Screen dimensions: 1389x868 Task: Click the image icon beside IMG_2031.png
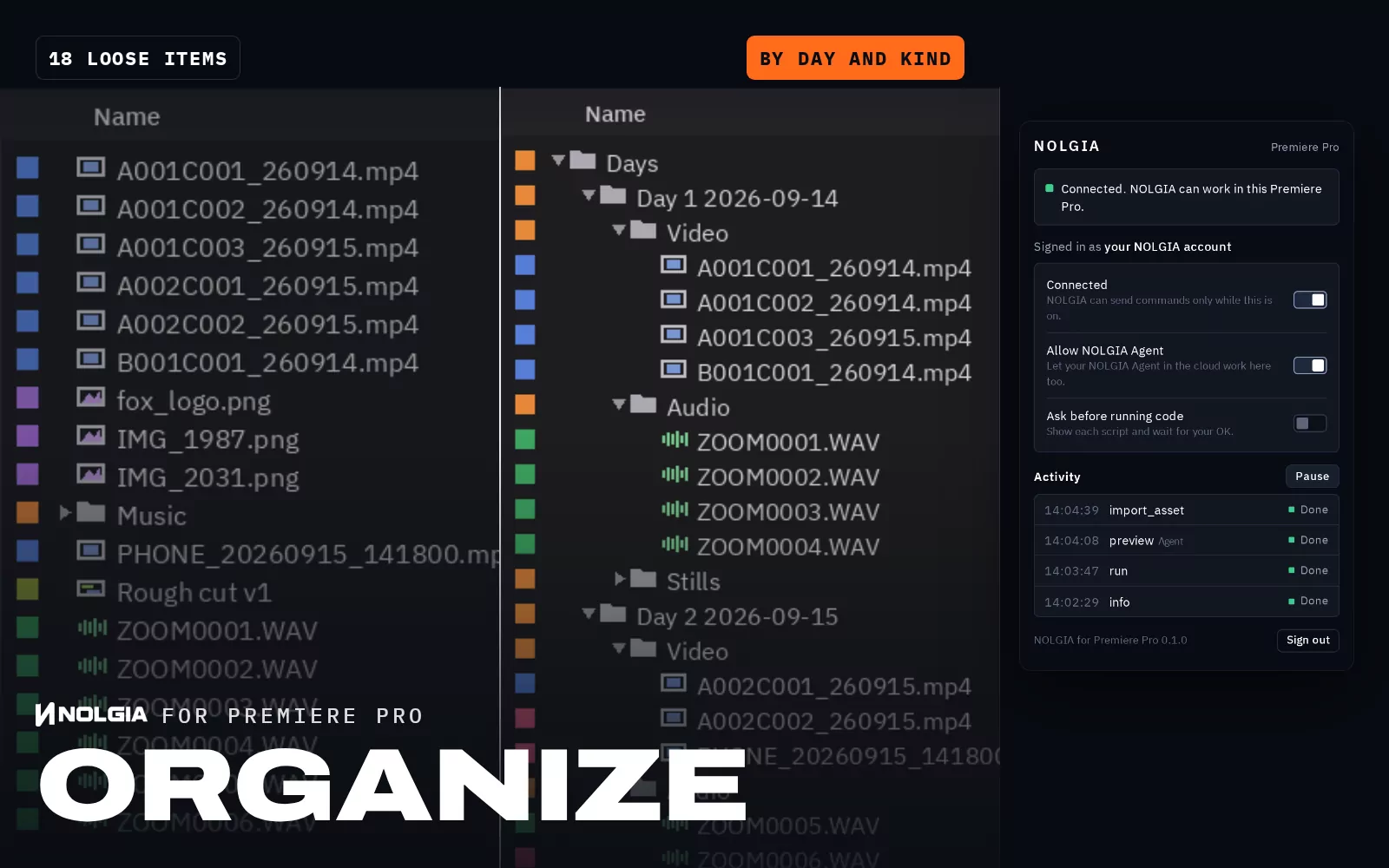[x=91, y=473]
